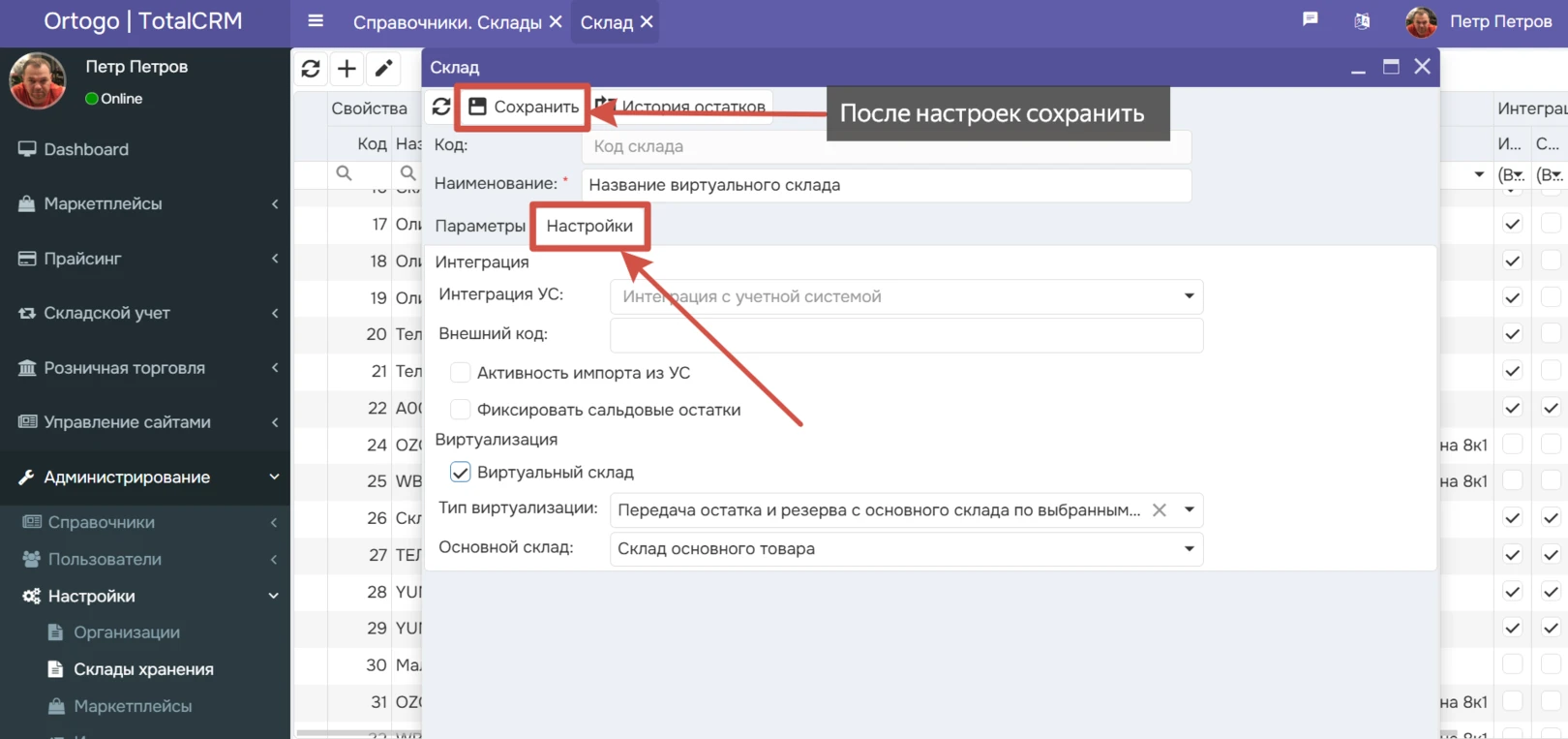The height and width of the screenshot is (739, 1568).
Task: Expand Розничная торговля sidebar section
Action: pyautogui.click(x=275, y=368)
